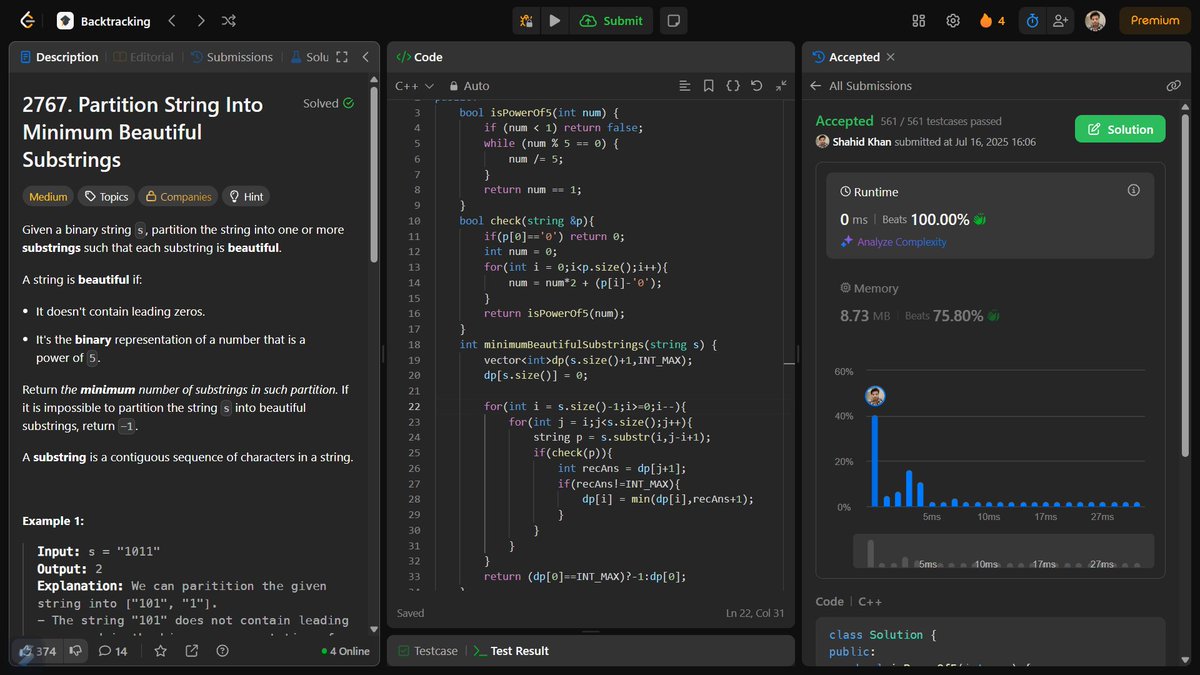Click Analyze Complexity
The height and width of the screenshot is (675, 1200).
point(893,242)
